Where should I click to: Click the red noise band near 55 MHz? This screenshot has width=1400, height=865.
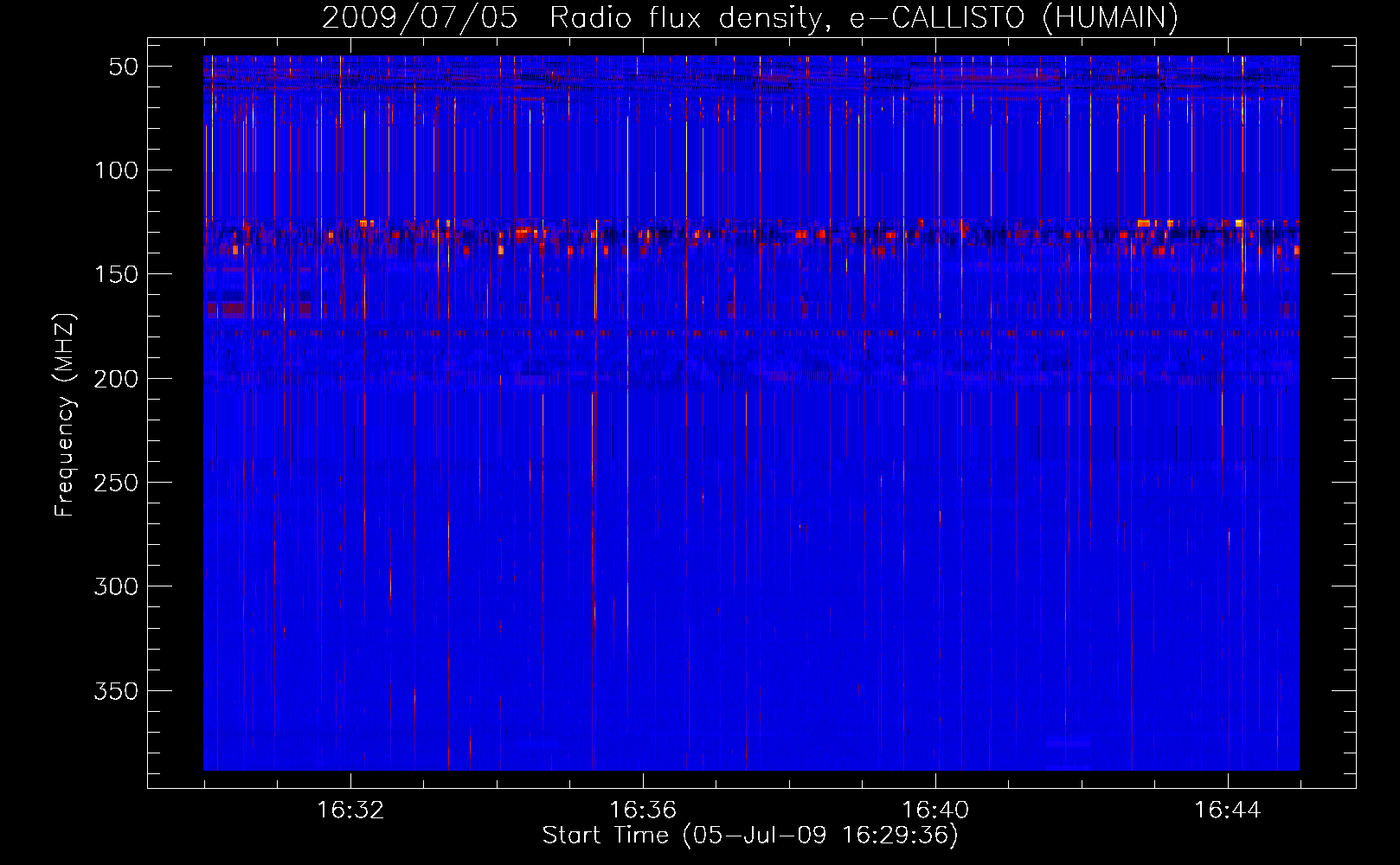click(x=751, y=76)
